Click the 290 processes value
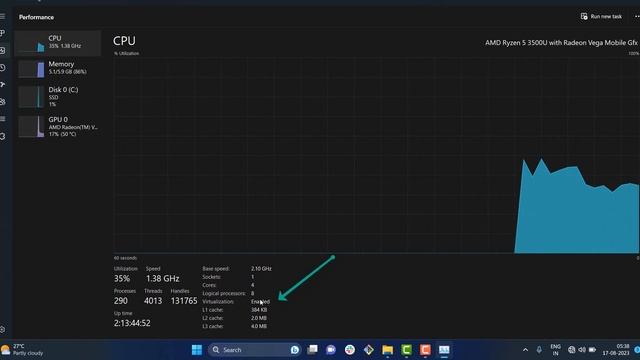This screenshot has width=640, height=360. pos(121,301)
